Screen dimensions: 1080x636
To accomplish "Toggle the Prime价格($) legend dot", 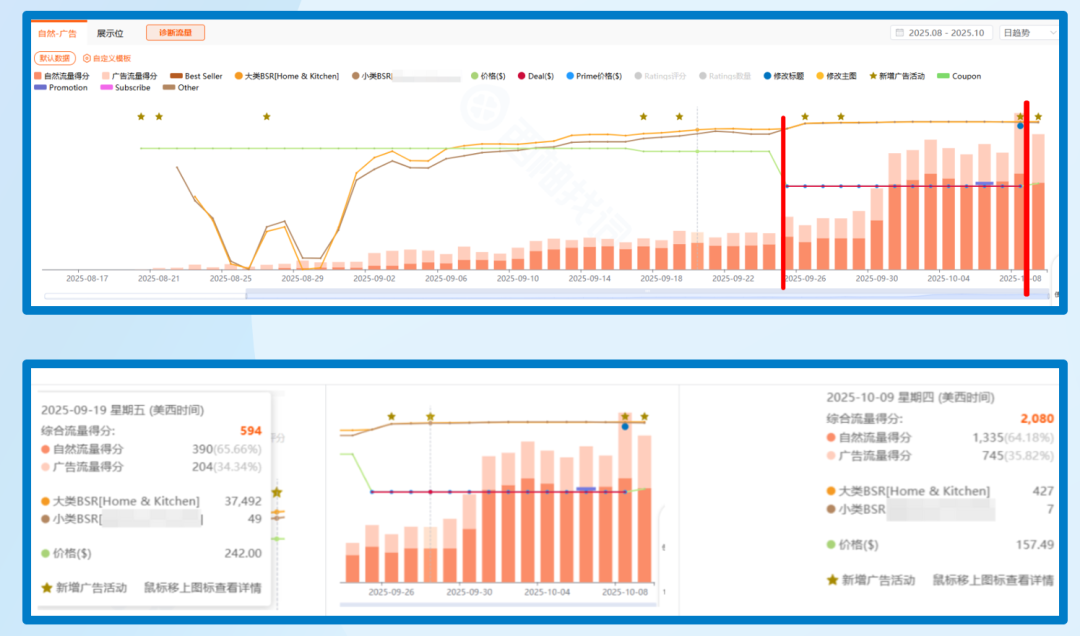I will point(570,76).
